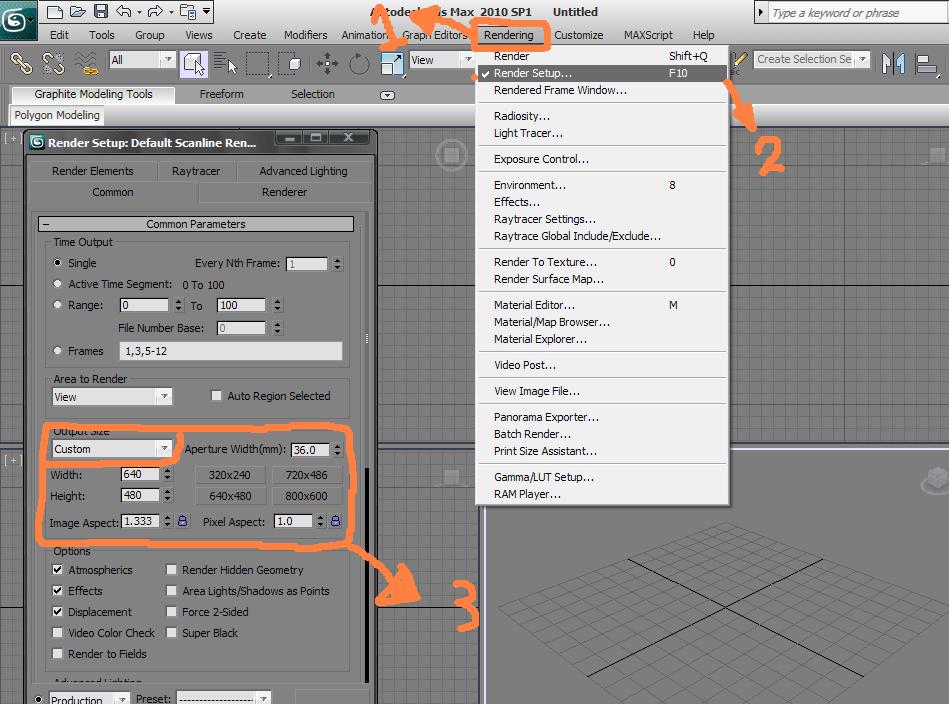Select the Active Time Segment radio
This screenshot has width=949, height=704.
pyautogui.click(x=57, y=283)
